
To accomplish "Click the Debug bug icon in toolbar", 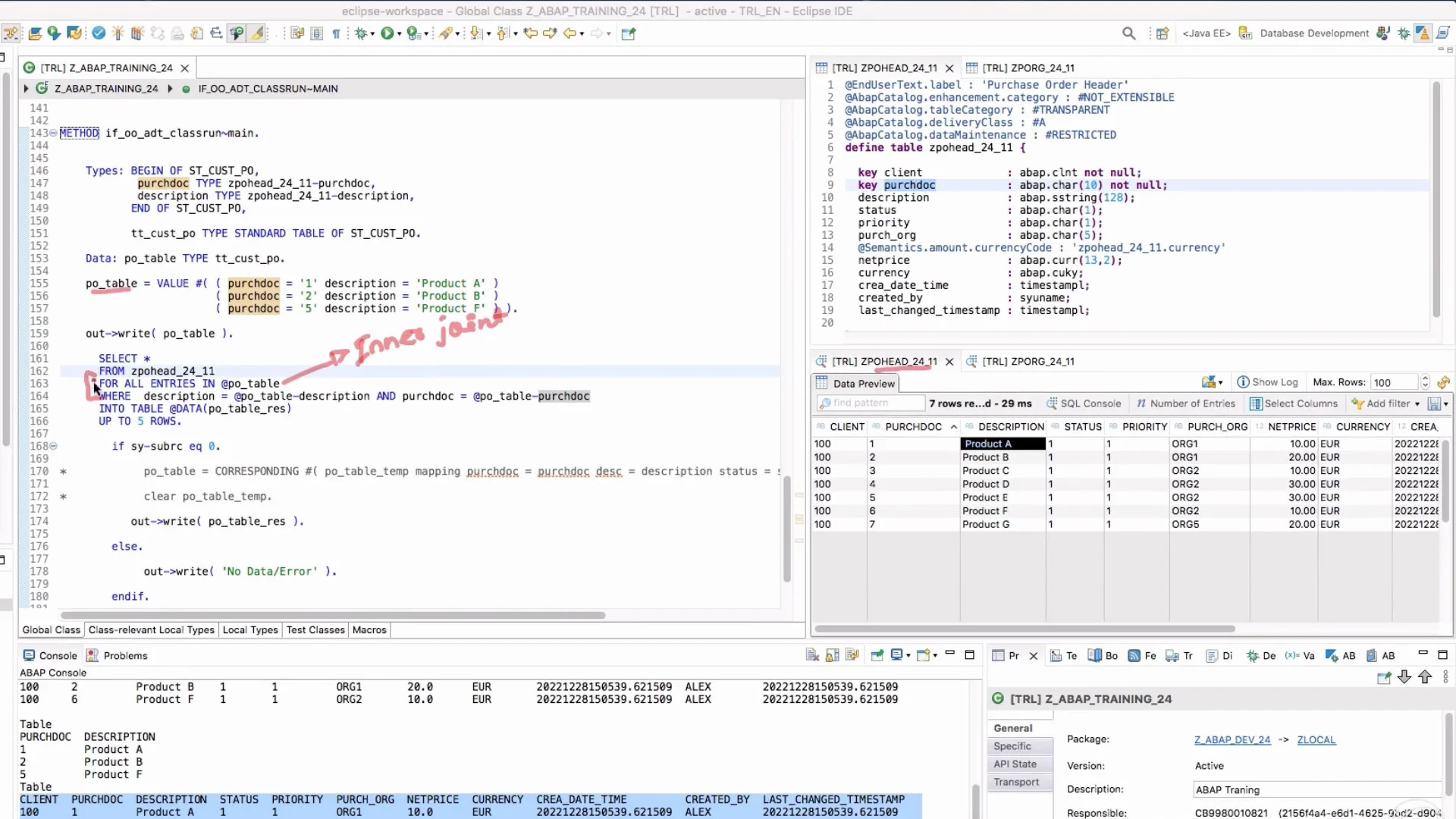I will point(361,33).
